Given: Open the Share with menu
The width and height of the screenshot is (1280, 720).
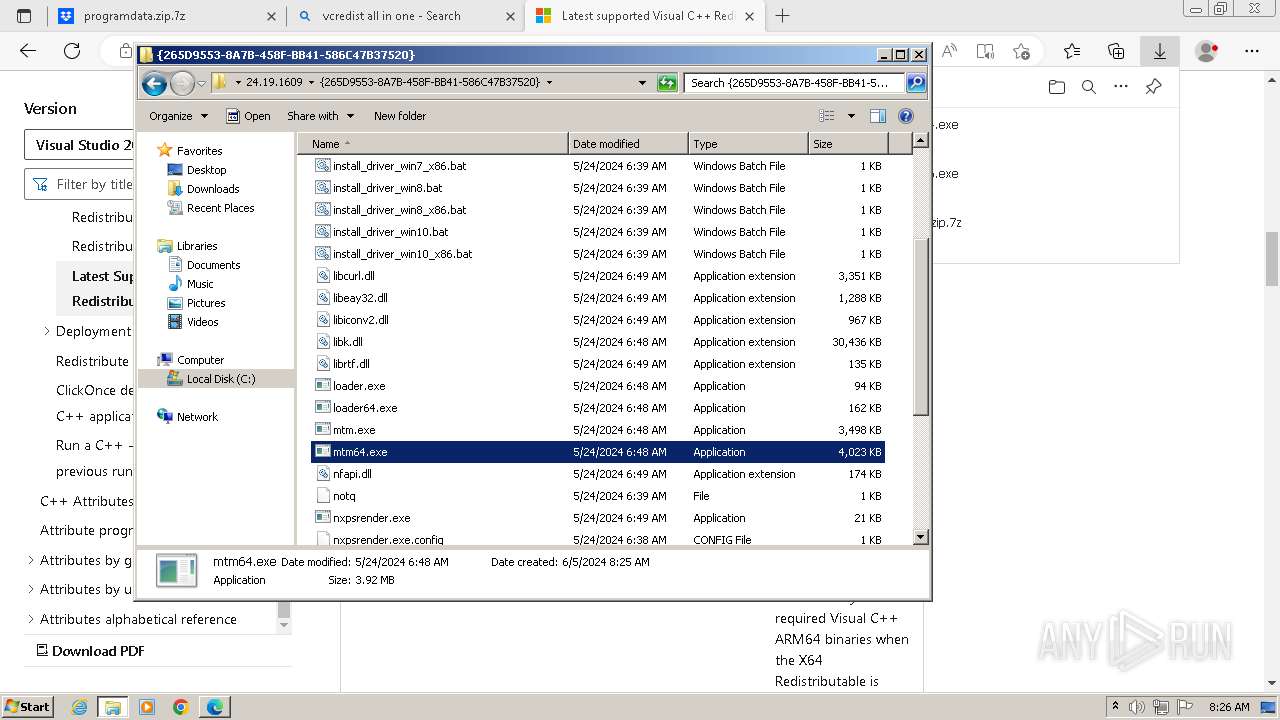Looking at the screenshot, I should pos(319,116).
